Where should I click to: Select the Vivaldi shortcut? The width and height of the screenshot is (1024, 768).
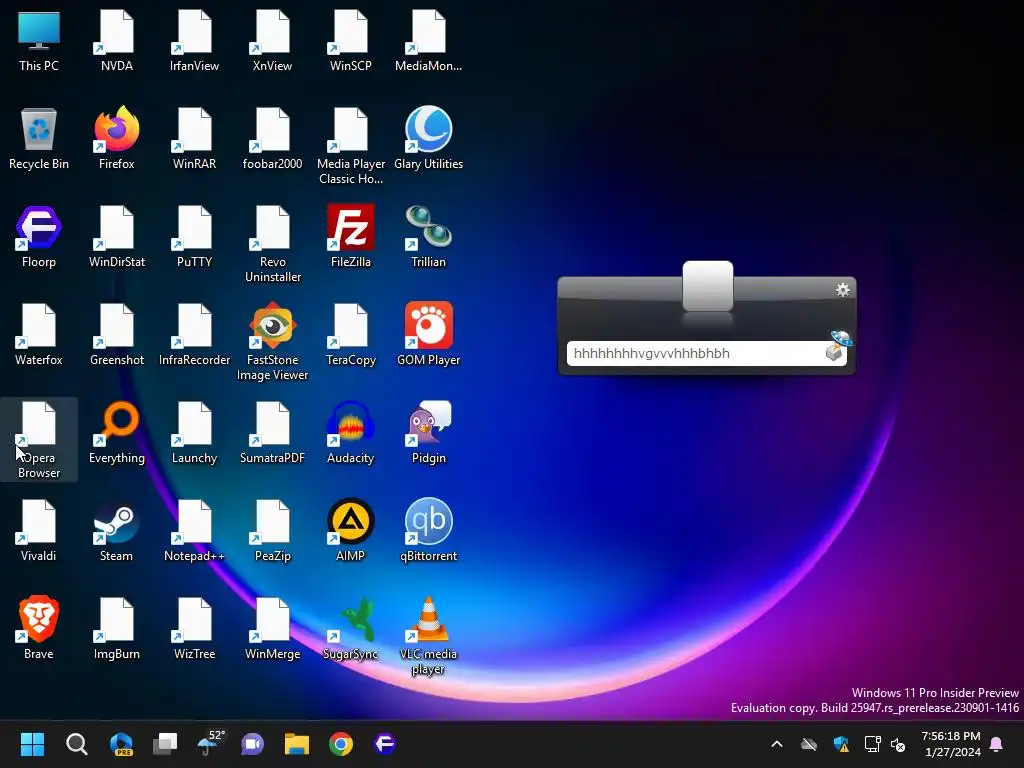pyautogui.click(x=39, y=530)
